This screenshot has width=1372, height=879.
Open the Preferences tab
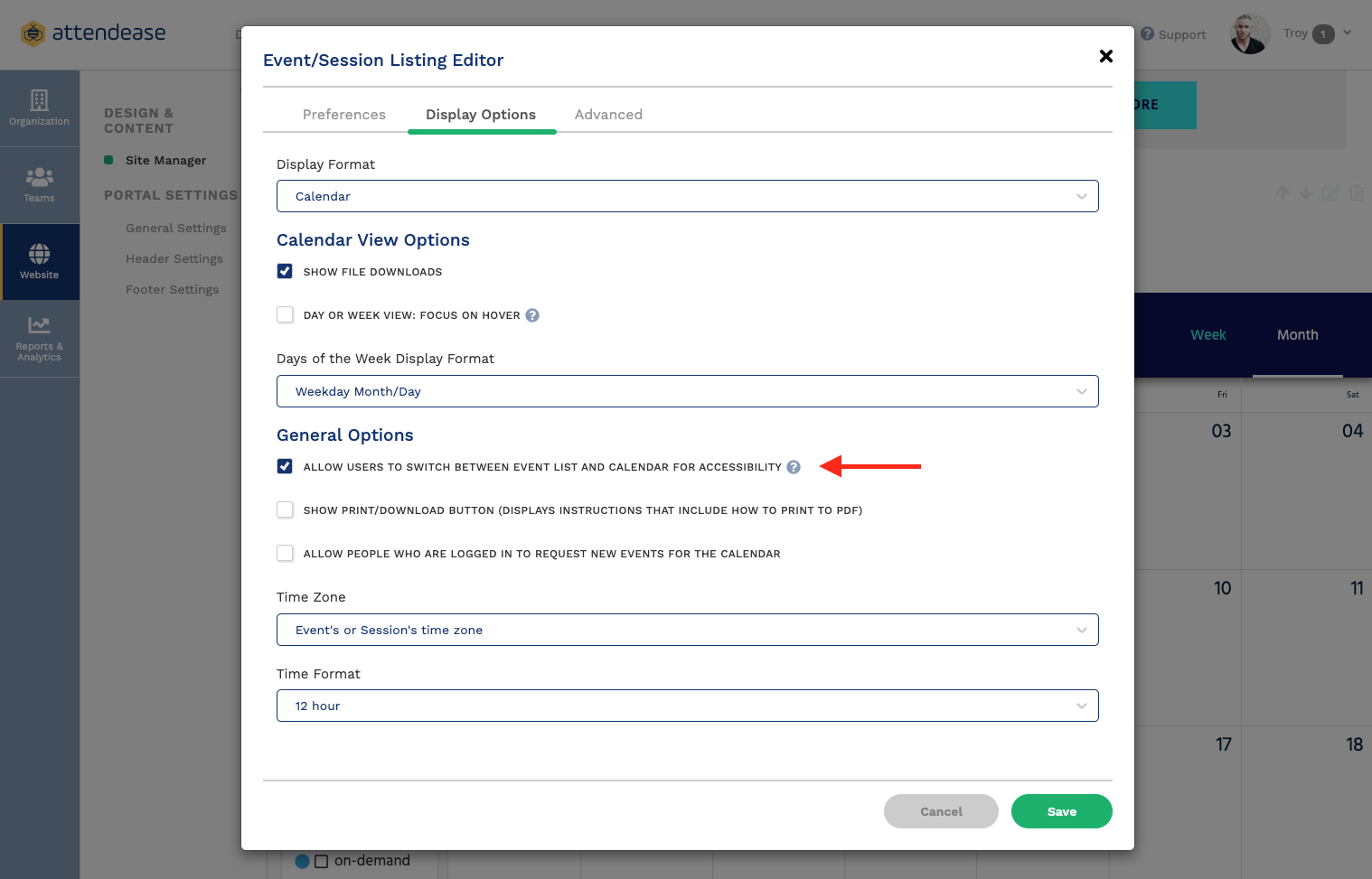click(x=344, y=114)
